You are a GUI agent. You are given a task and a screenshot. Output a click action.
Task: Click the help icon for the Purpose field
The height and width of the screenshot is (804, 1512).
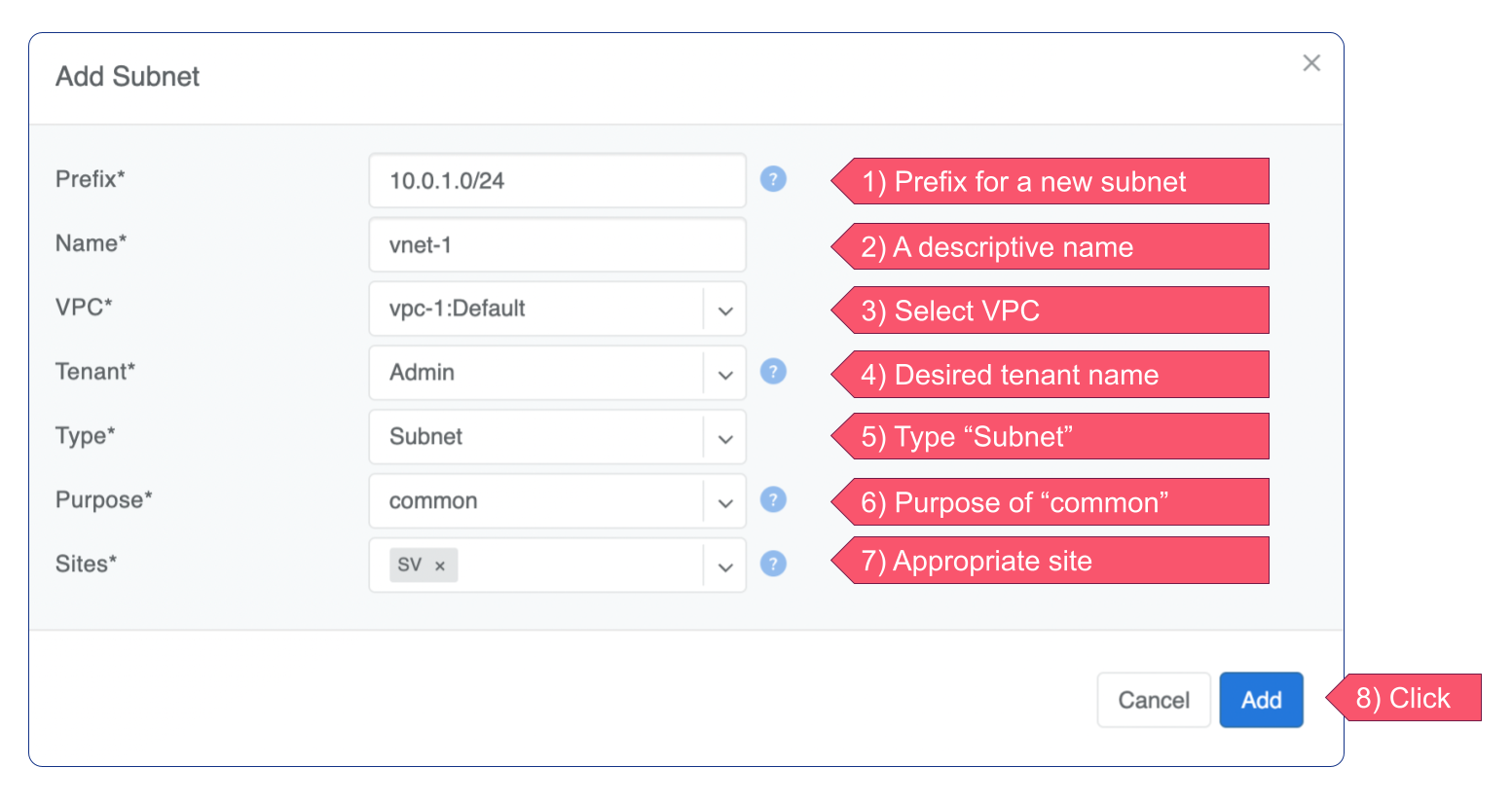click(x=773, y=499)
